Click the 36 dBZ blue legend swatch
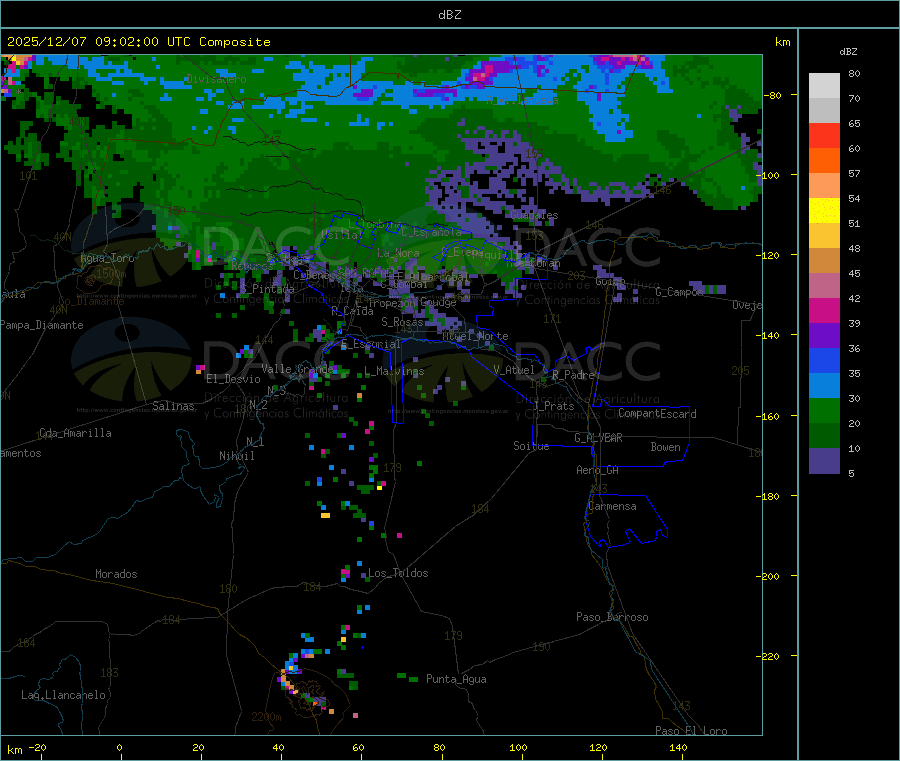 824,360
